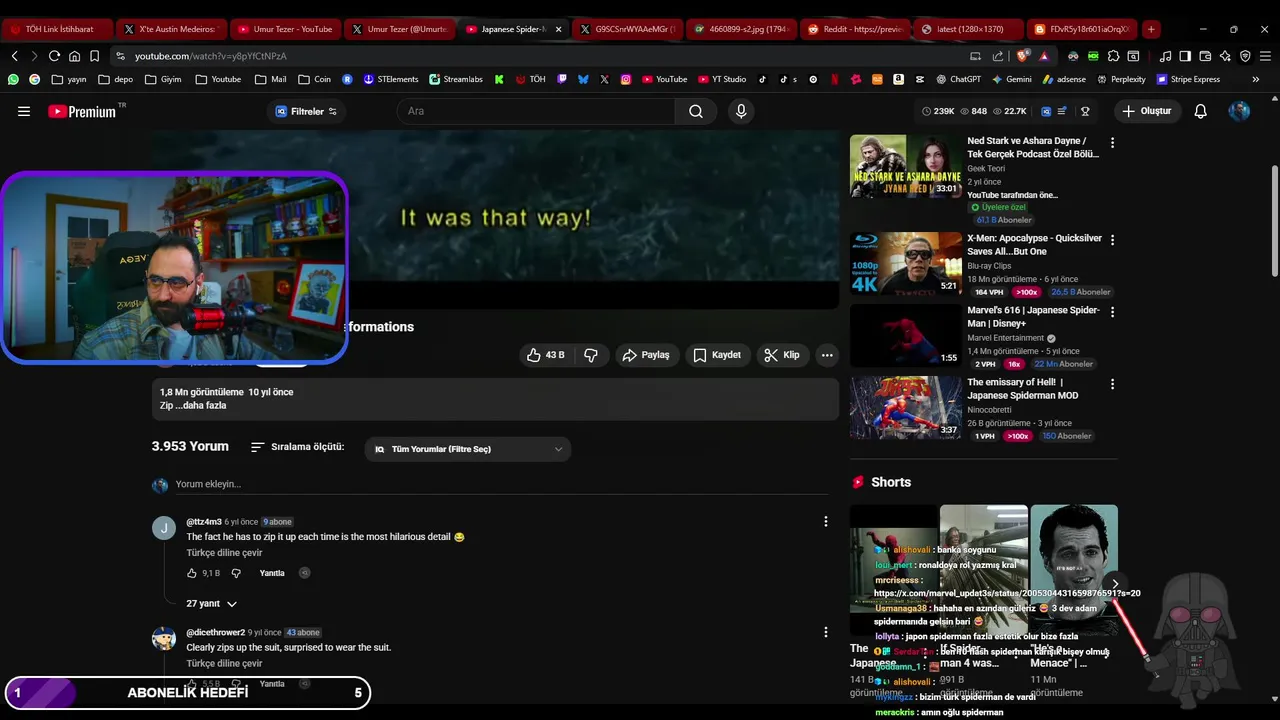Click the Klip clip button

tap(781, 355)
